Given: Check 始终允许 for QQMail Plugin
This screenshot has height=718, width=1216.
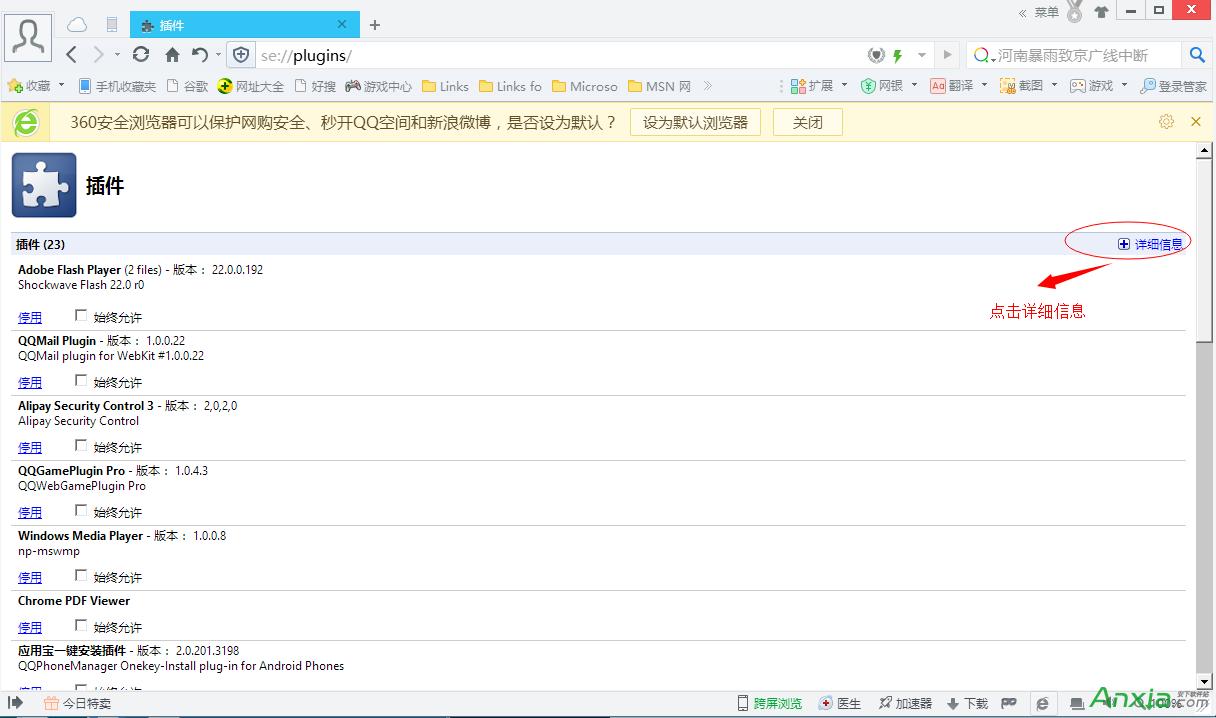Looking at the screenshot, I should [x=81, y=381].
